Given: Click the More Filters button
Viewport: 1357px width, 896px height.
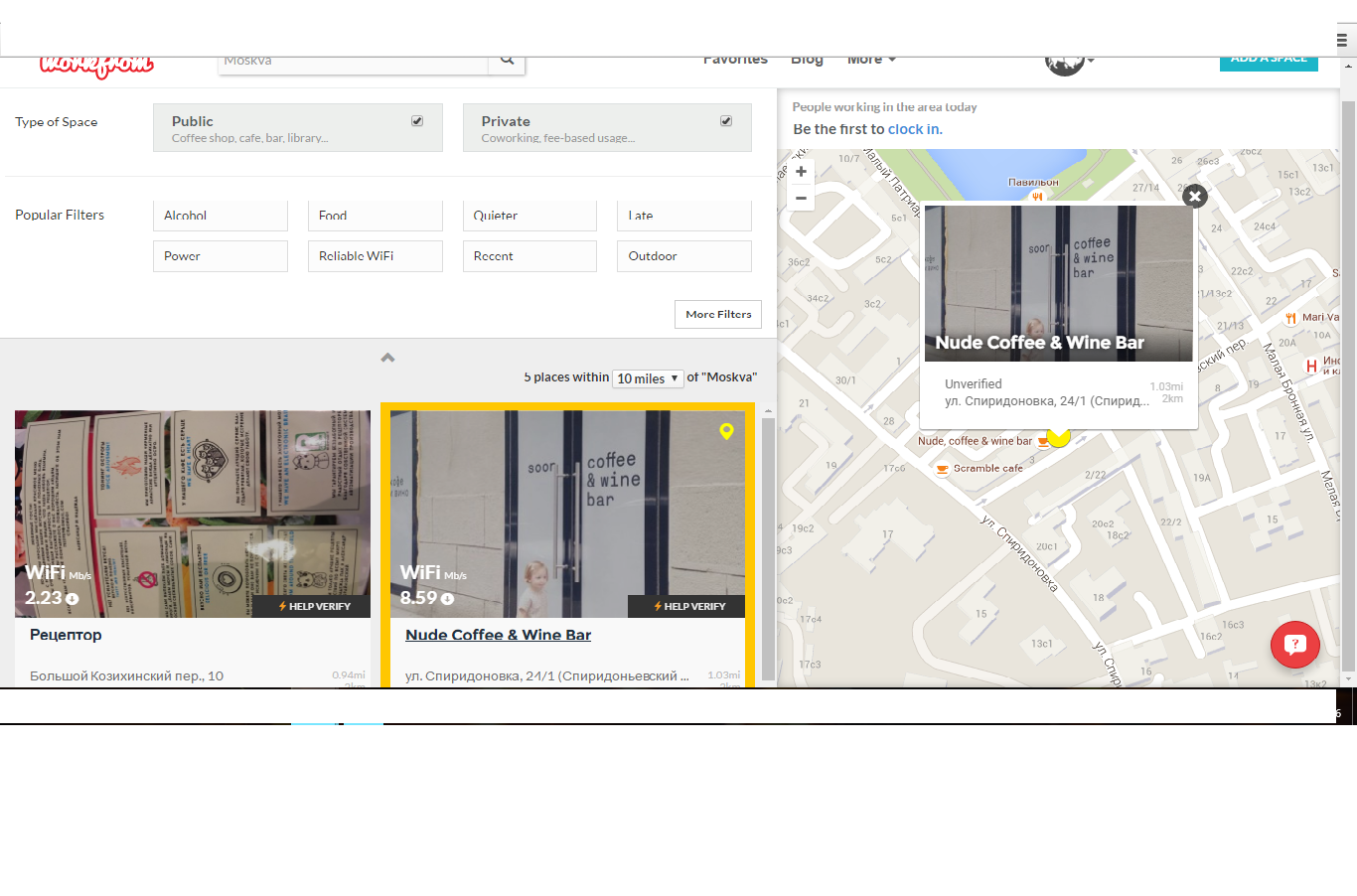Looking at the screenshot, I should [x=718, y=314].
